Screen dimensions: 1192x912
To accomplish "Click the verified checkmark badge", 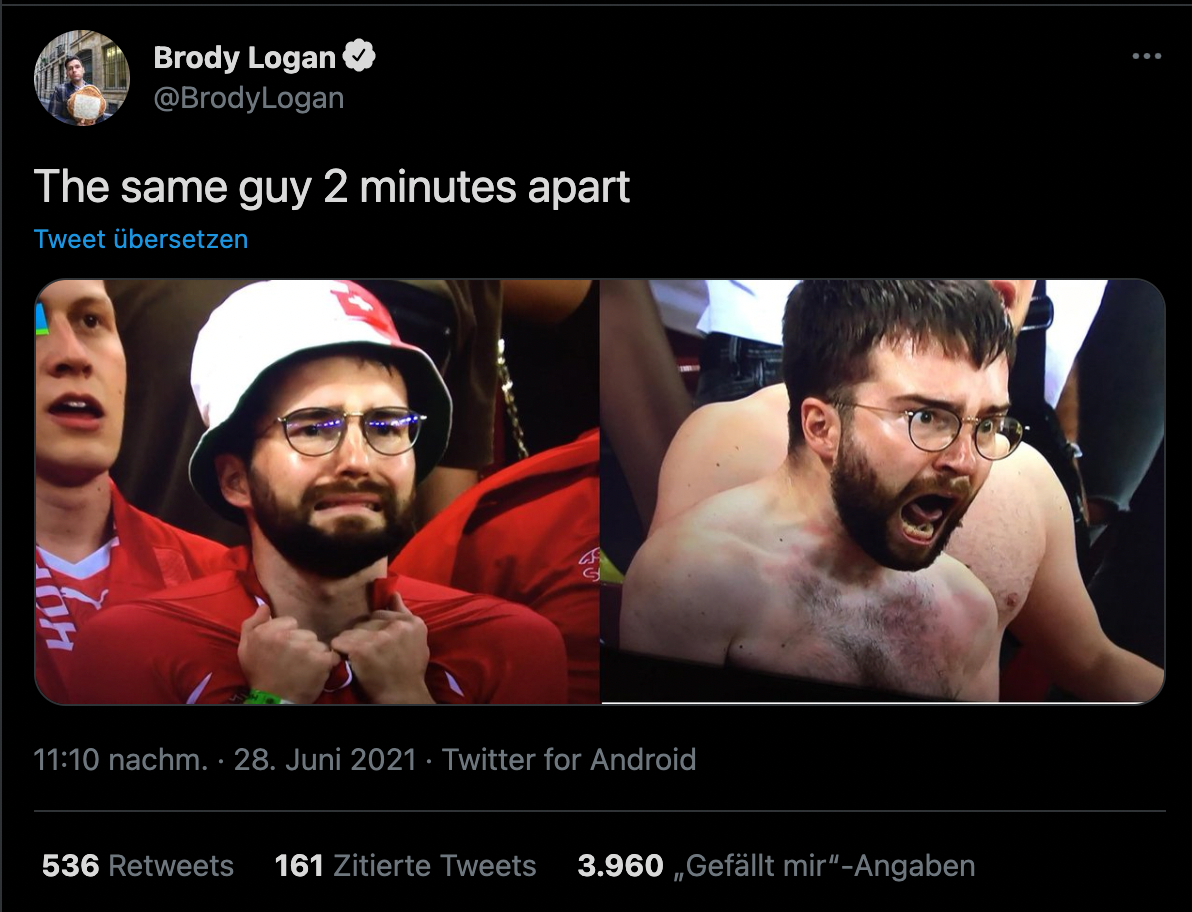I will tap(359, 56).
